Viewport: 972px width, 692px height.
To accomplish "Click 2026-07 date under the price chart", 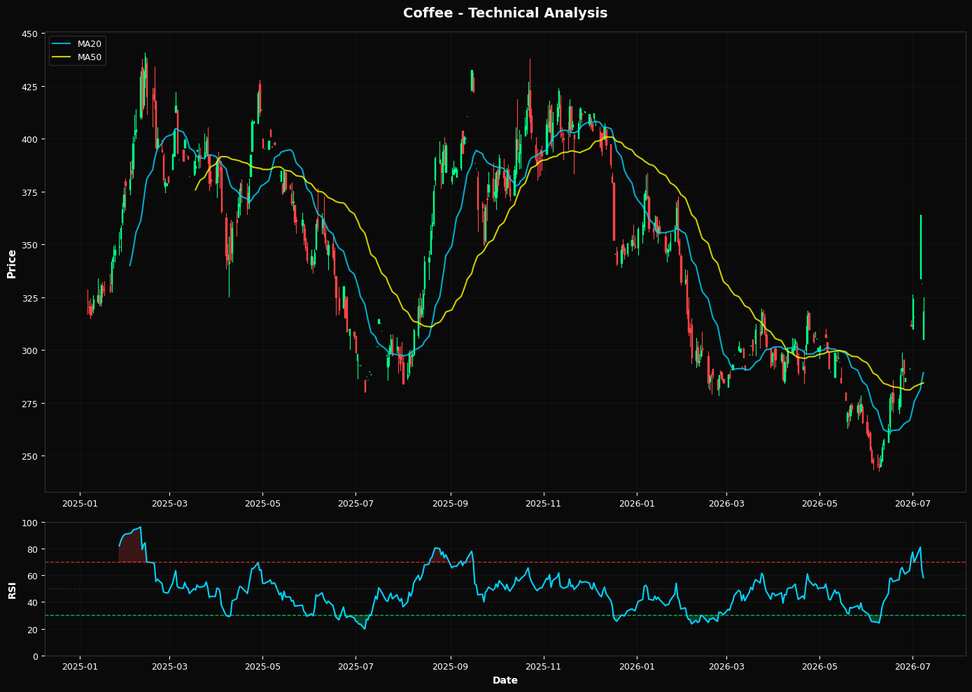I will (x=912, y=503).
